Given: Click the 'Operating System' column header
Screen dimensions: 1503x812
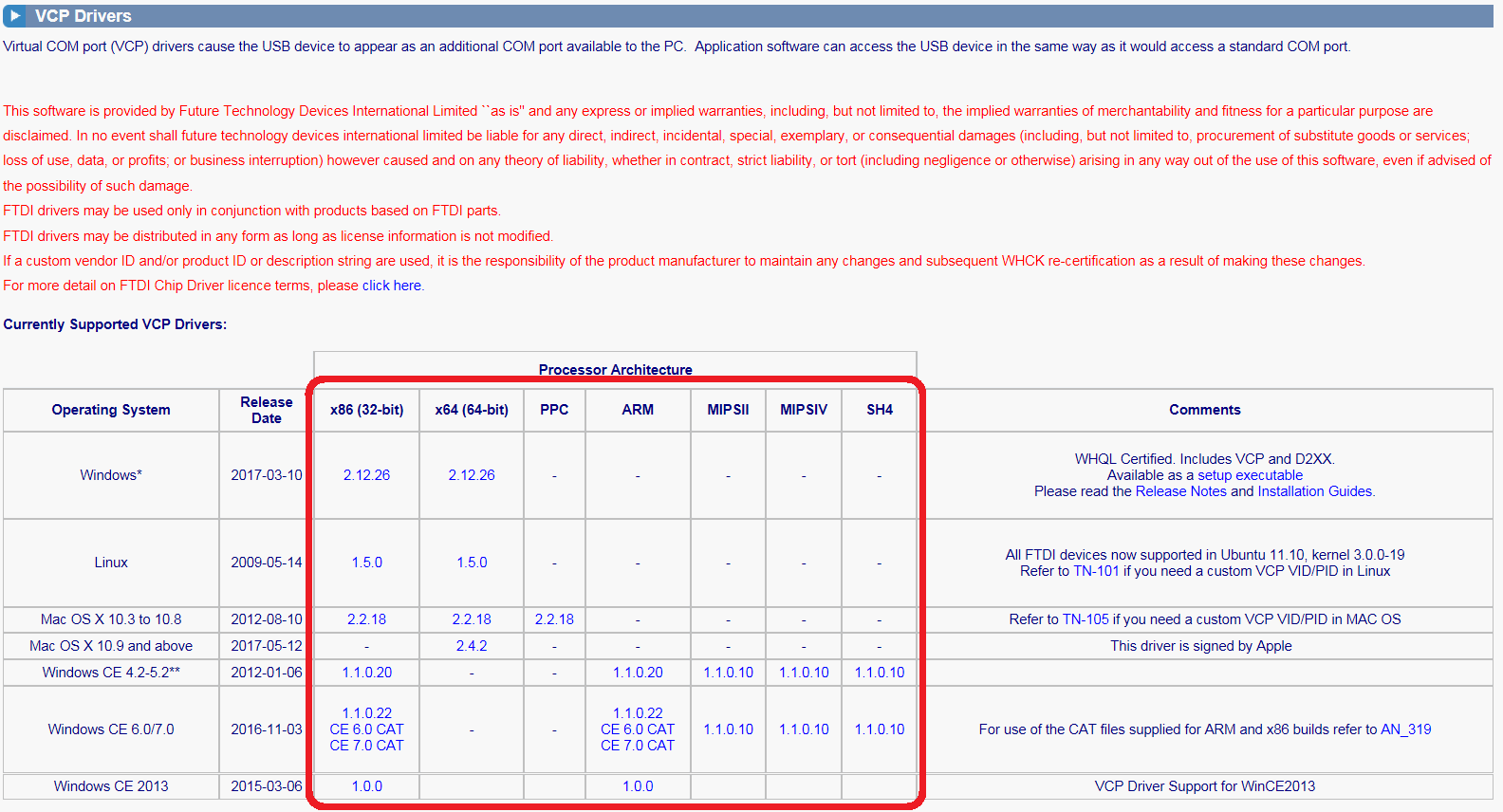Looking at the screenshot, I should click(x=111, y=410).
